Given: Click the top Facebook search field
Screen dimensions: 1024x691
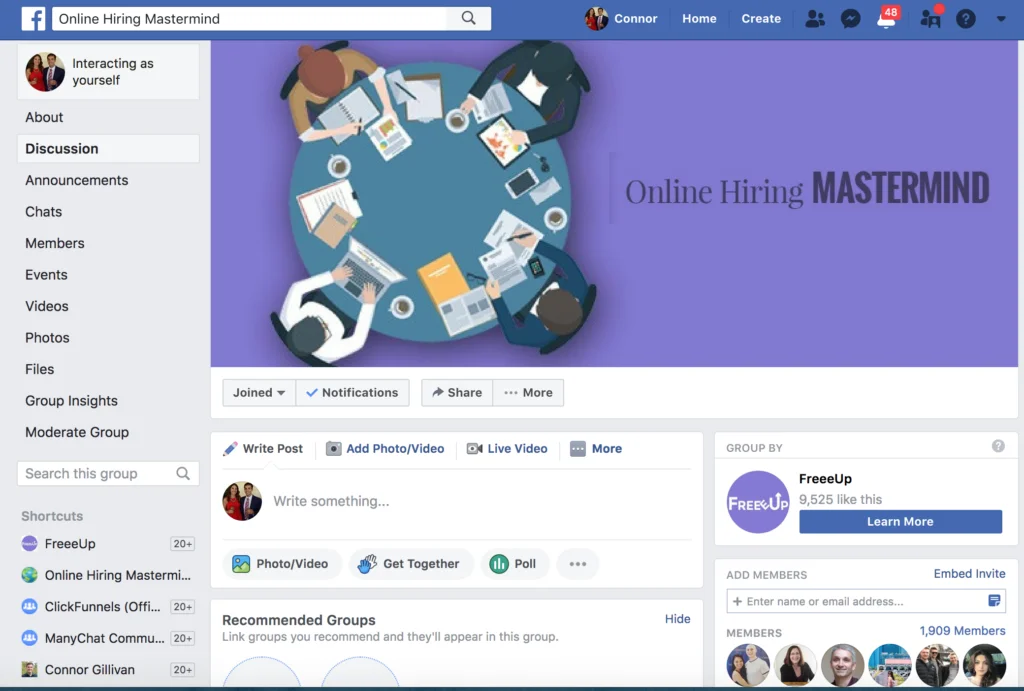Looking at the screenshot, I should click(x=249, y=18).
